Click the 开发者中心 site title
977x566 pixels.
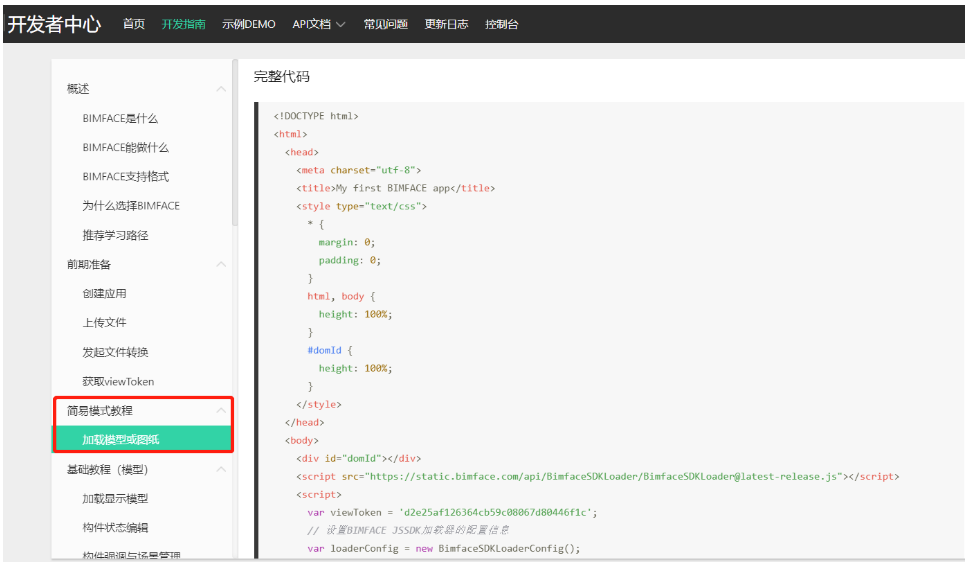54,24
